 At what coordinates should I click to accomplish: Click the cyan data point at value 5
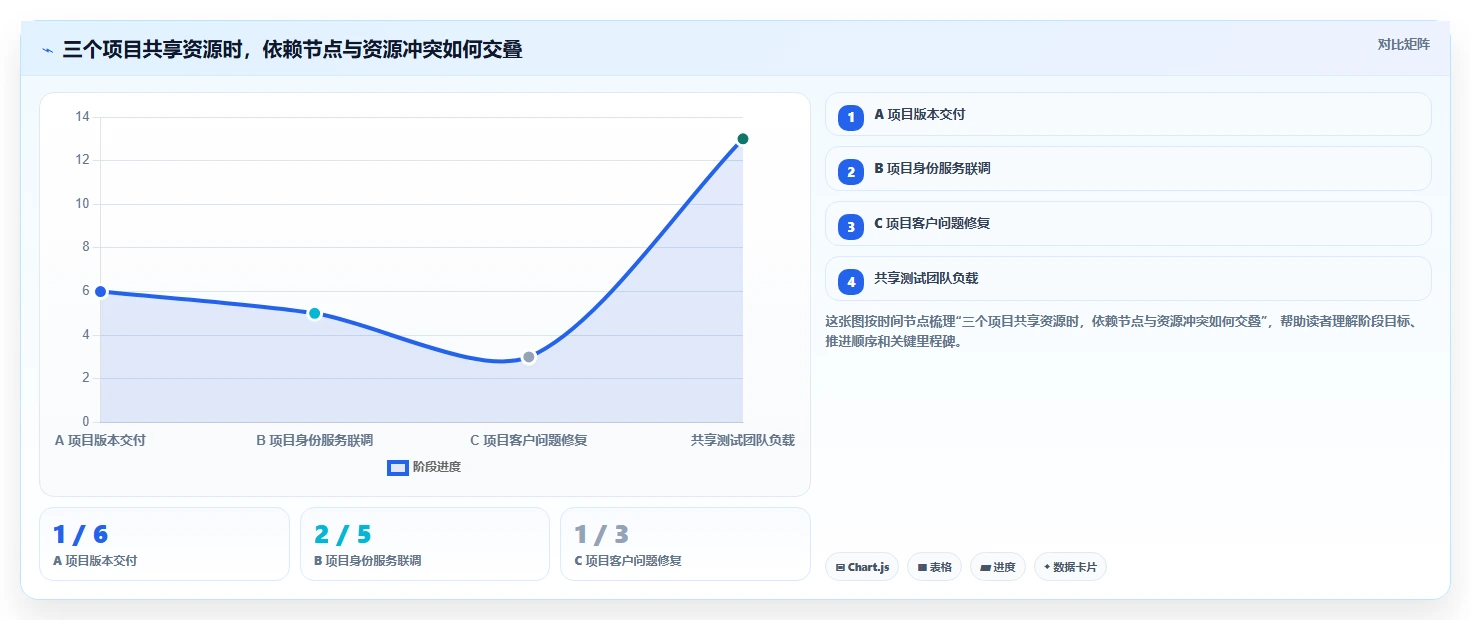click(314, 313)
